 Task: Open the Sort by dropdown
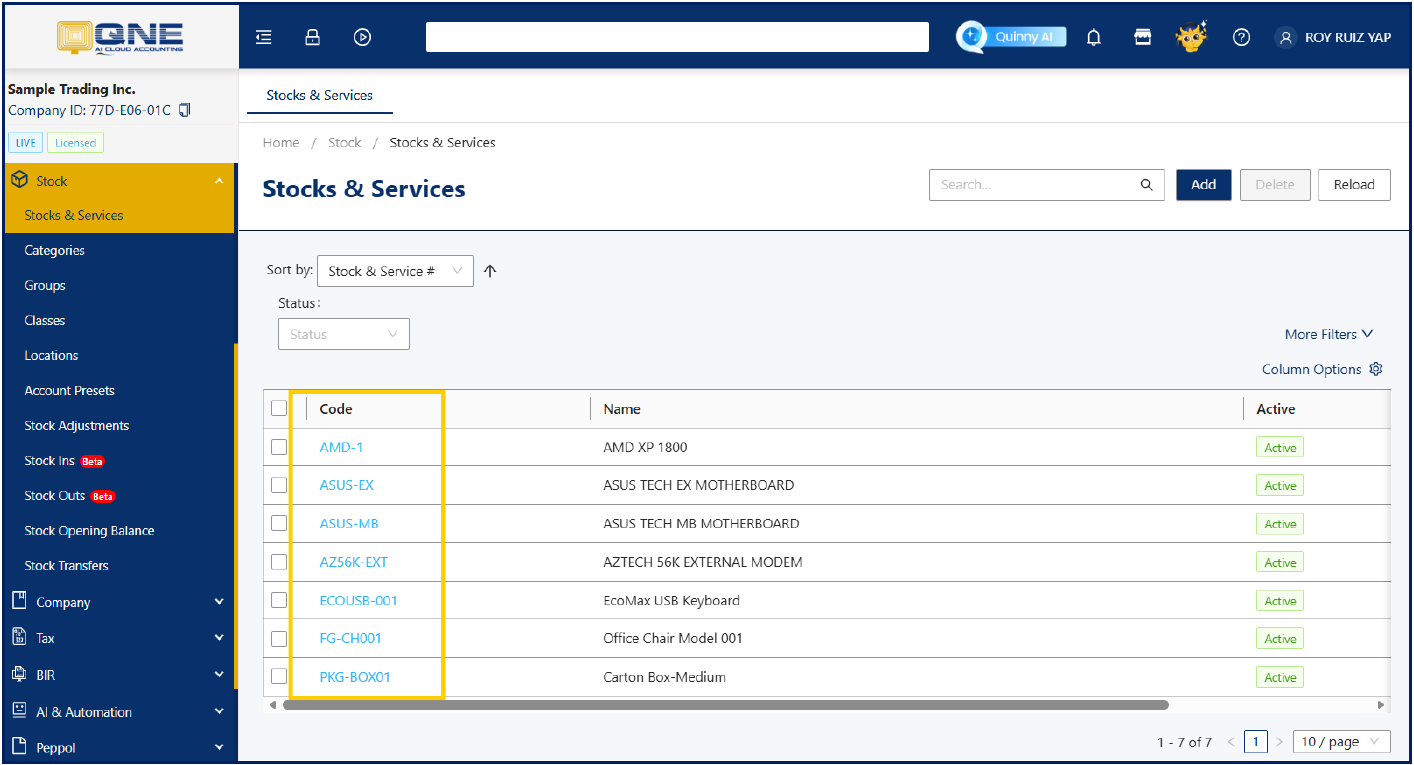click(395, 271)
